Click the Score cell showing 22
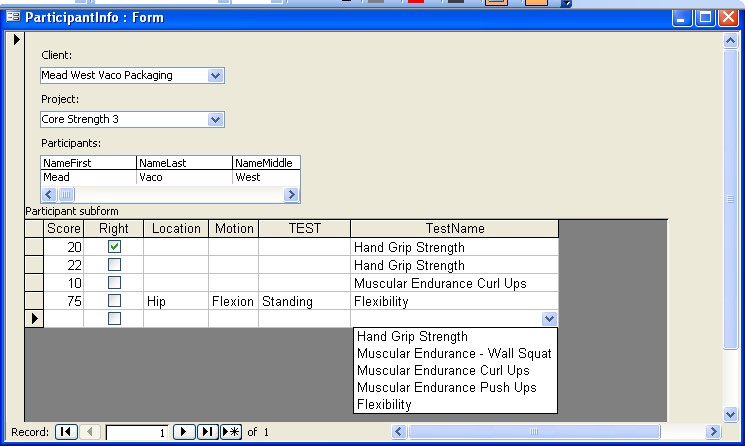This screenshot has width=745, height=446. (x=64, y=265)
